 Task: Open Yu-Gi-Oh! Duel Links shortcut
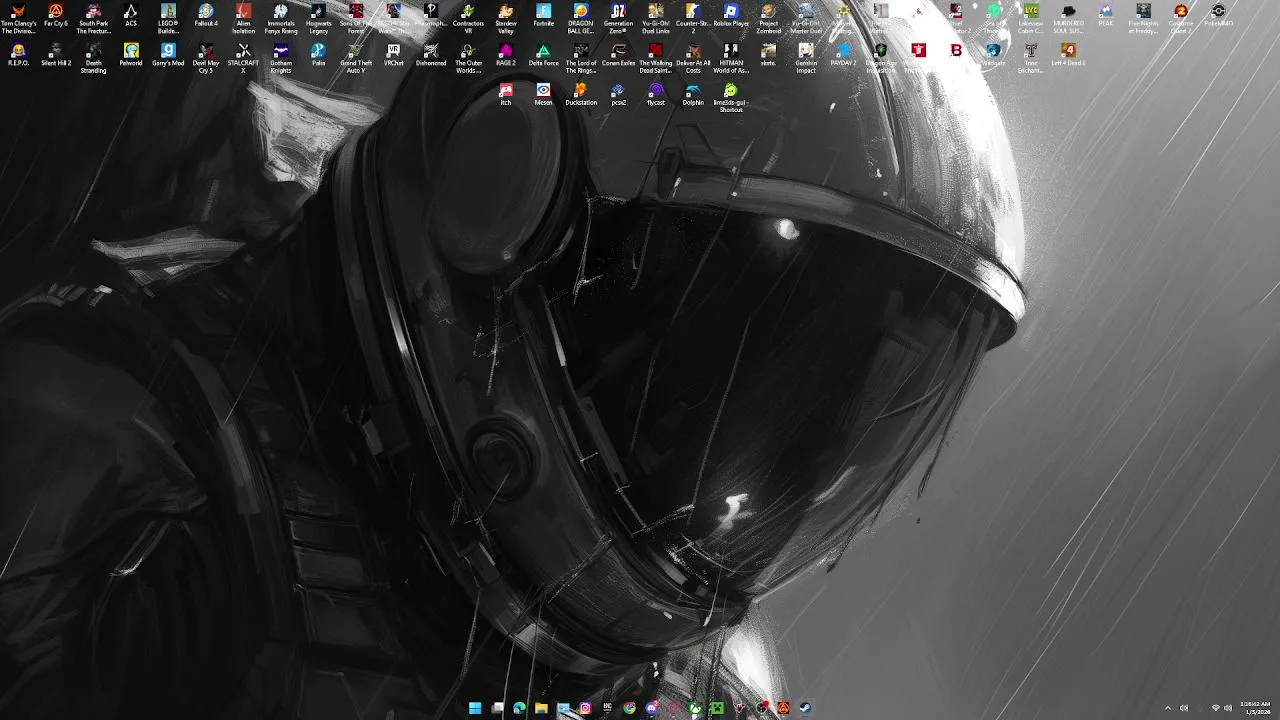(x=656, y=18)
